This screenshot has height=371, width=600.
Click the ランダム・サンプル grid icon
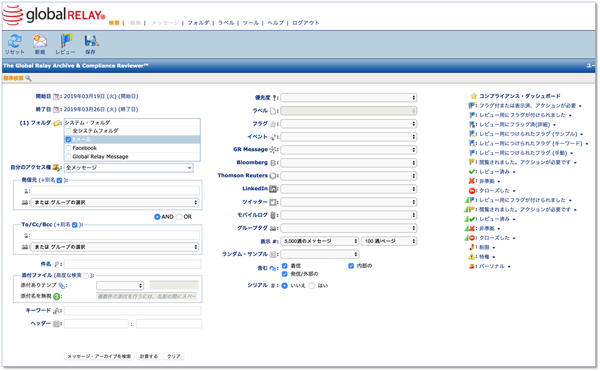point(273,254)
